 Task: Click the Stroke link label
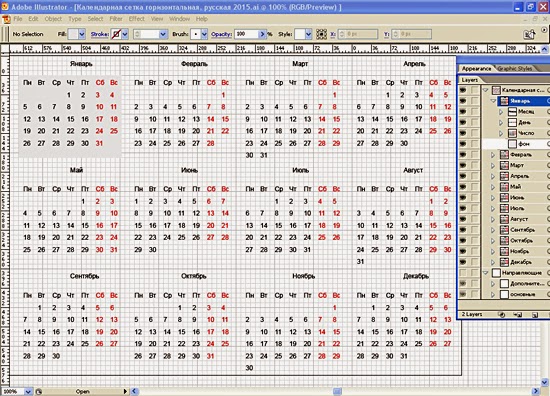(x=100, y=34)
